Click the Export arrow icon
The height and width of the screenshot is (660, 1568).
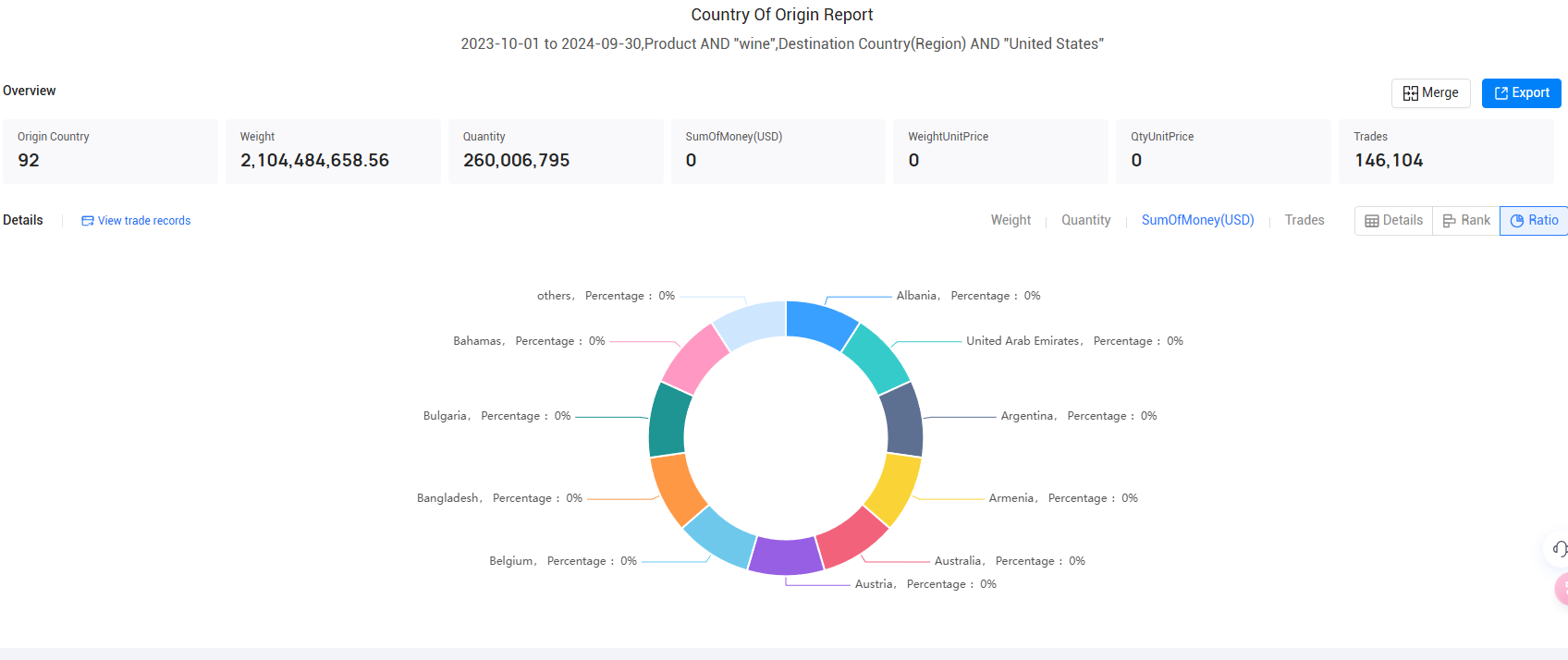(1501, 93)
